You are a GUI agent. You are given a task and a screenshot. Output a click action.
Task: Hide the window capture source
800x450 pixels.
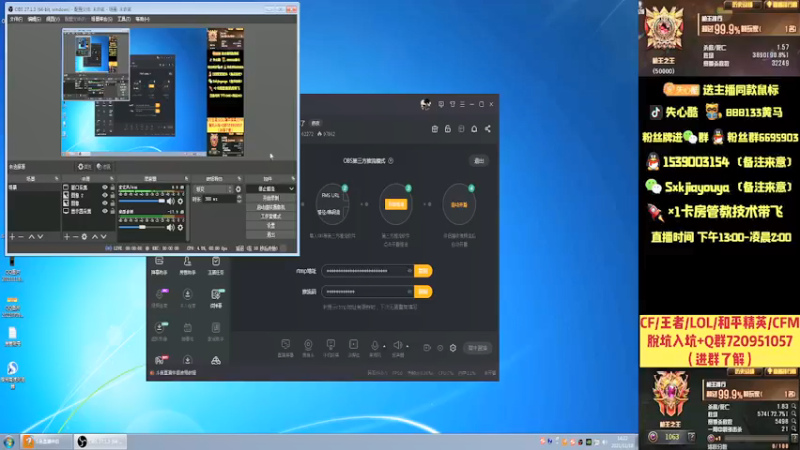pos(105,188)
